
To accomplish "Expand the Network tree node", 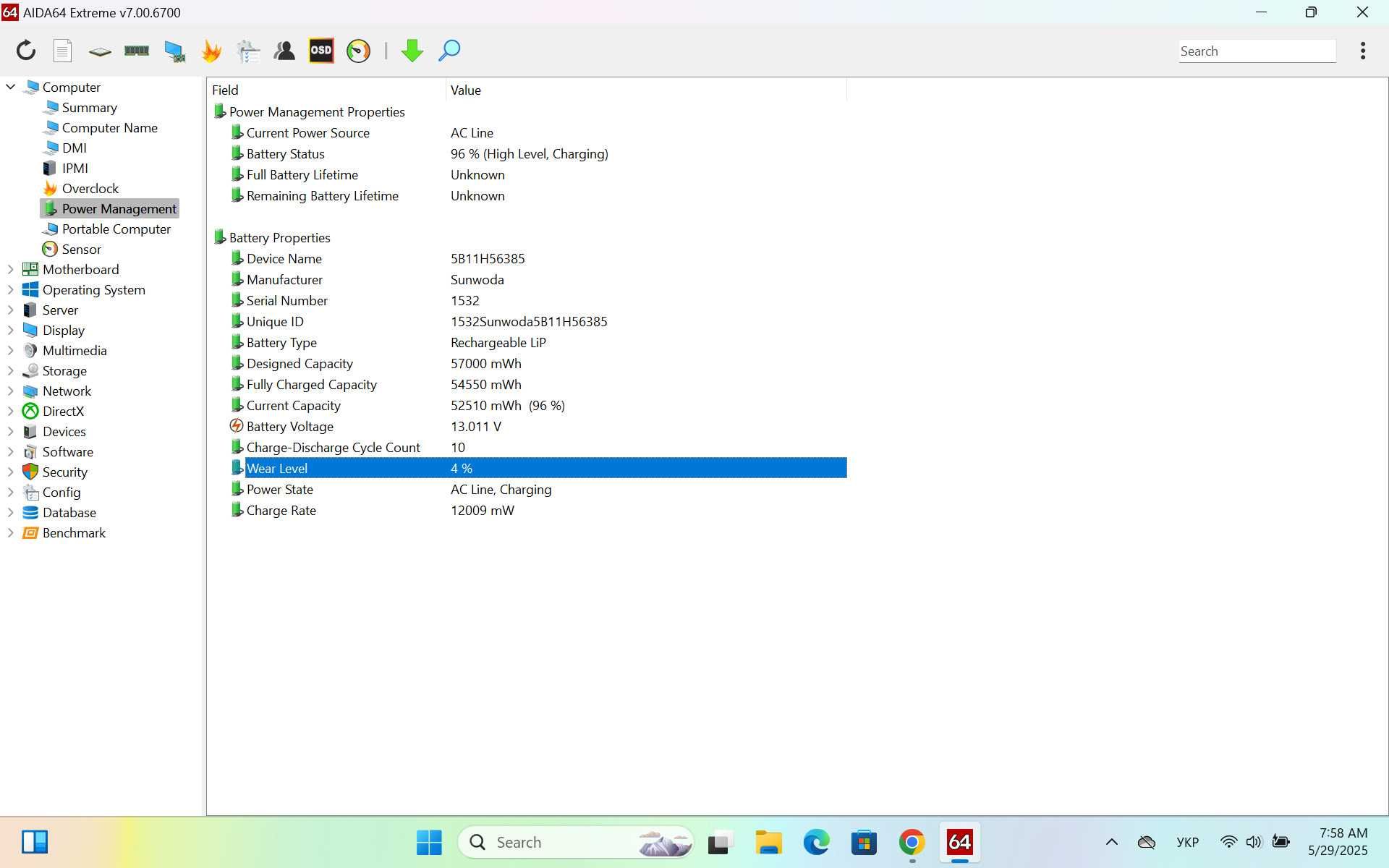I will pos(11,391).
